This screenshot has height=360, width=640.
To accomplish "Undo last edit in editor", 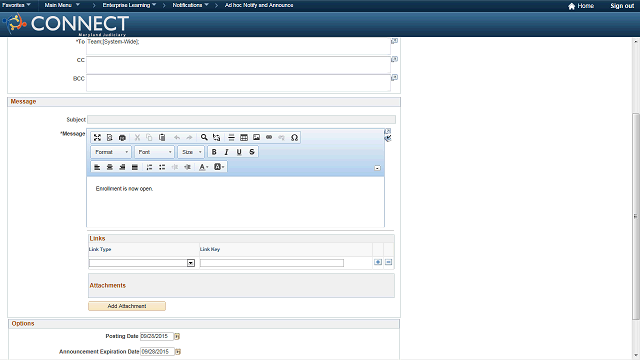I will (177, 138).
